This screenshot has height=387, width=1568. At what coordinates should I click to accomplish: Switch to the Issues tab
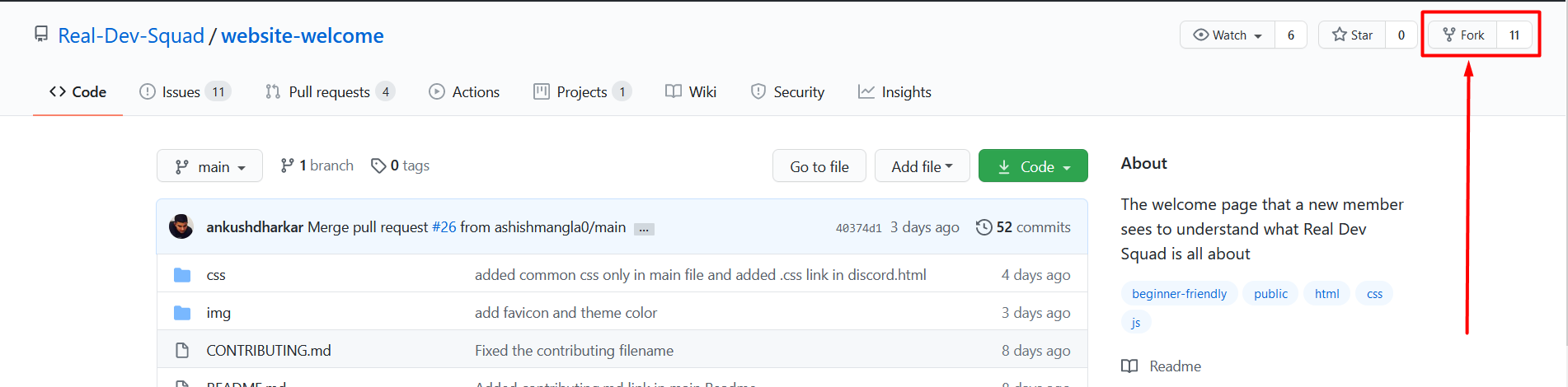tap(185, 92)
